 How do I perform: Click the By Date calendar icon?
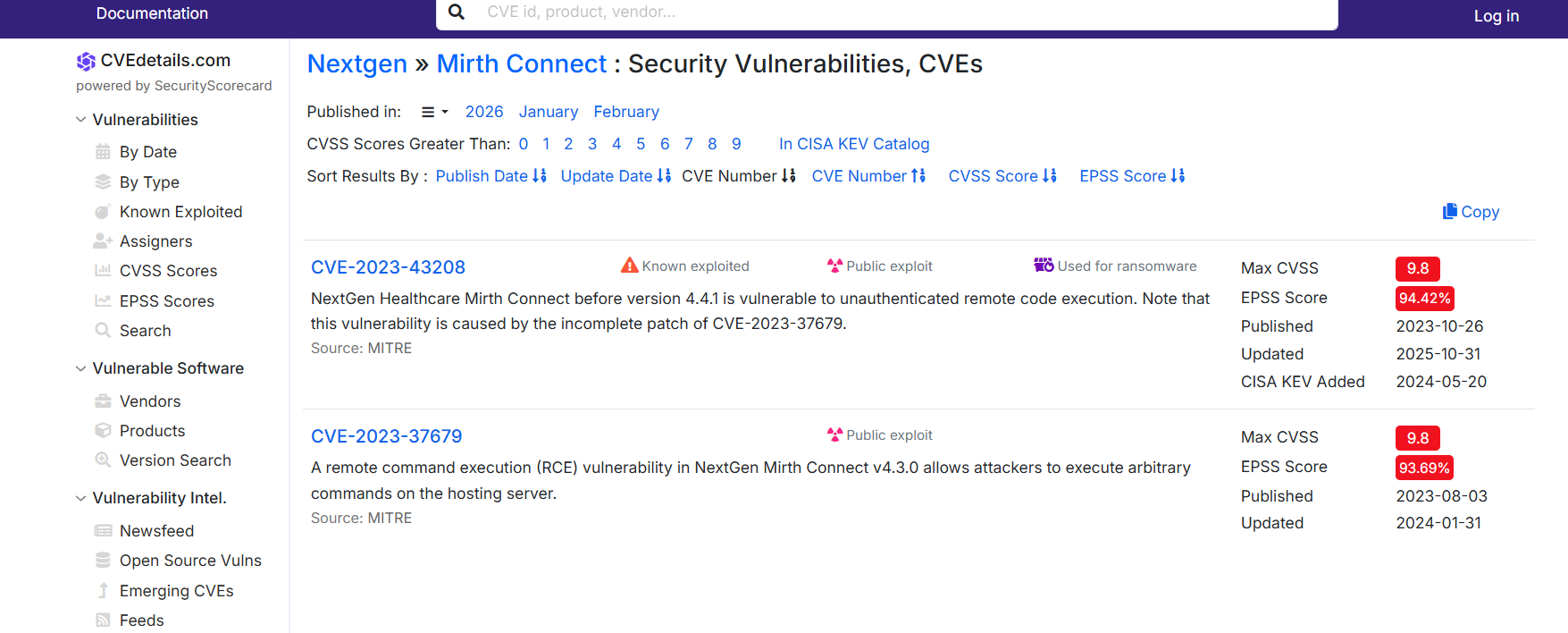pyautogui.click(x=103, y=152)
